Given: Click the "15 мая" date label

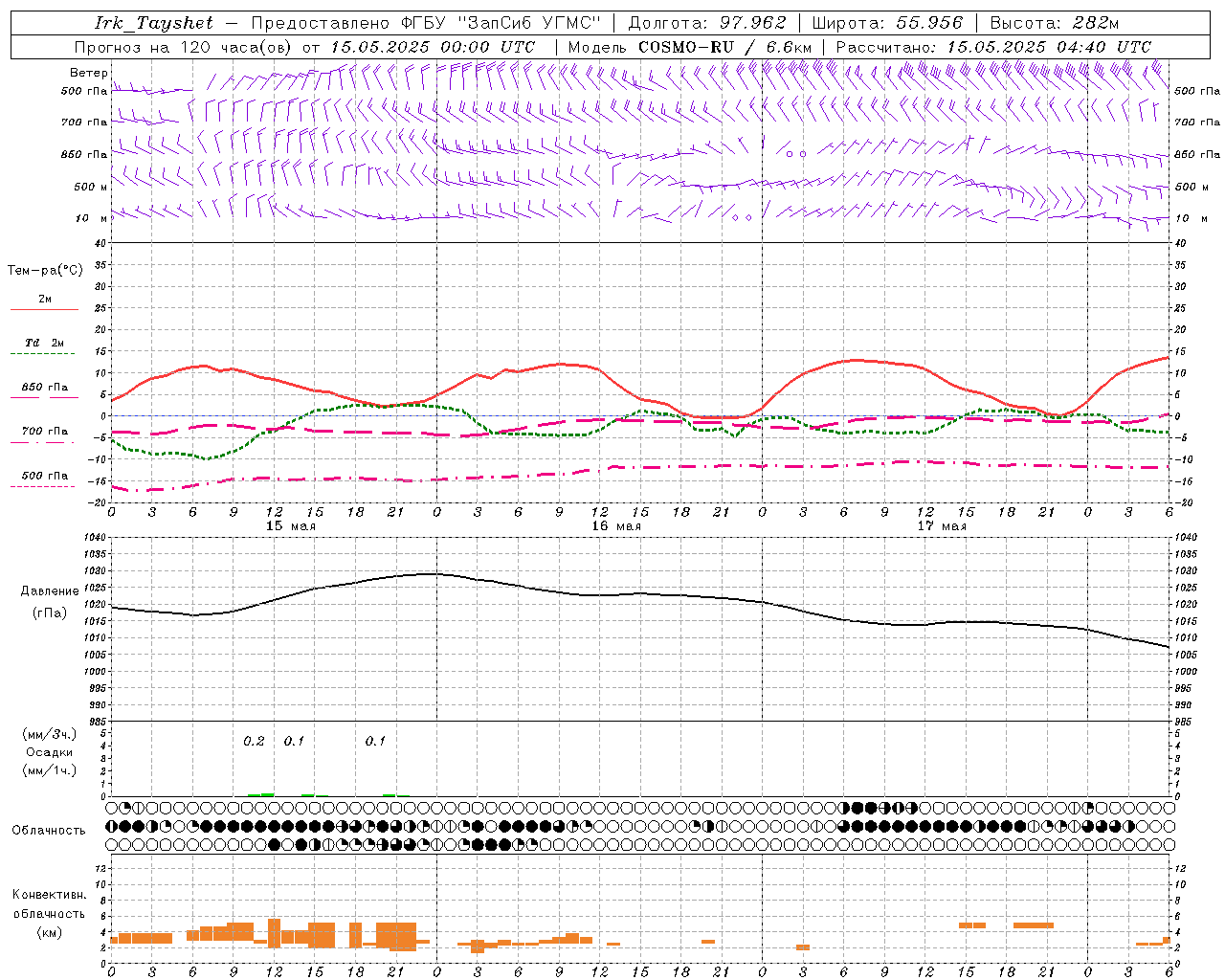Looking at the screenshot, I should click(x=291, y=526).
